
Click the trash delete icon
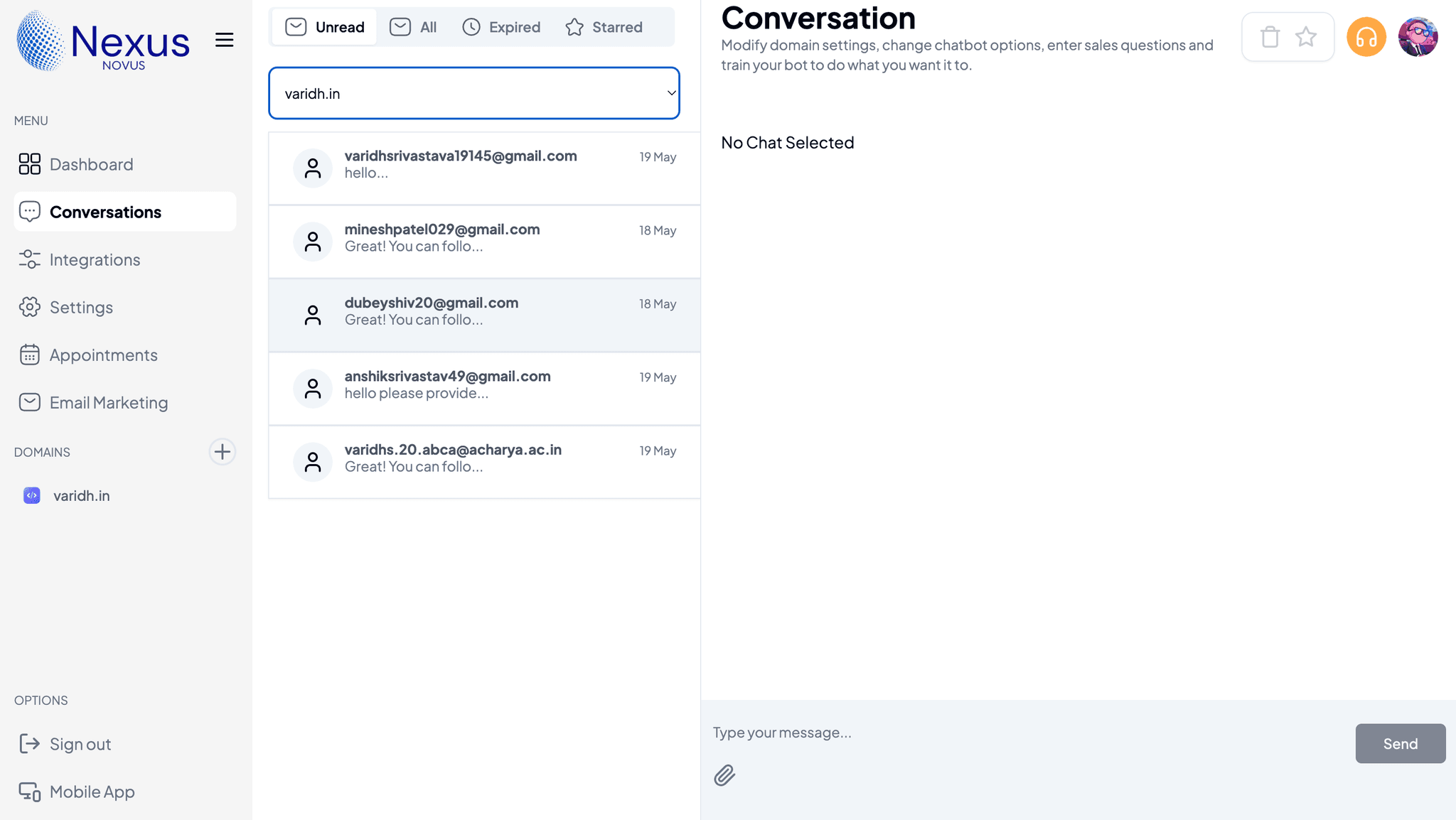pos(1270,37)
